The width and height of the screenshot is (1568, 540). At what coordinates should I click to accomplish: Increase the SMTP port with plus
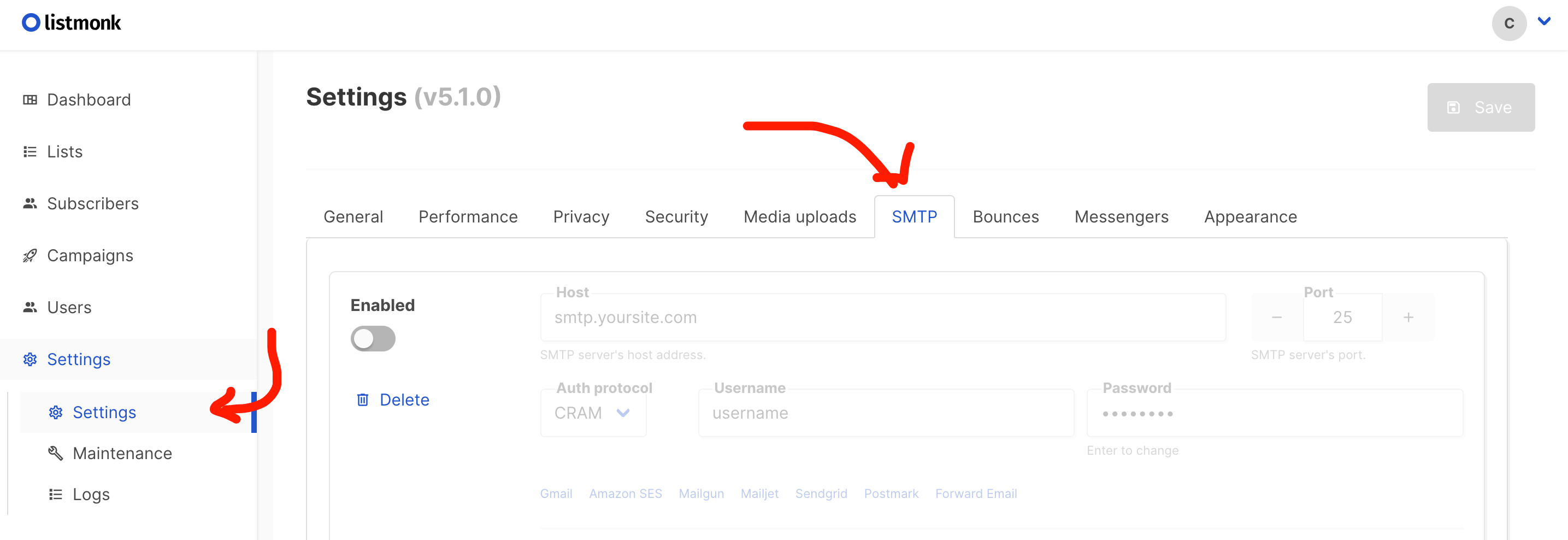(x=1408, y=318)
